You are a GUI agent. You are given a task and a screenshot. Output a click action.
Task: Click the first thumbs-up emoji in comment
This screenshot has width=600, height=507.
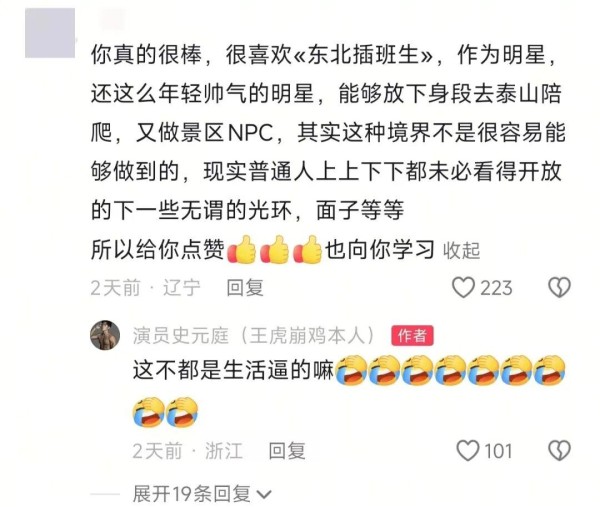(x=242, y=249)
